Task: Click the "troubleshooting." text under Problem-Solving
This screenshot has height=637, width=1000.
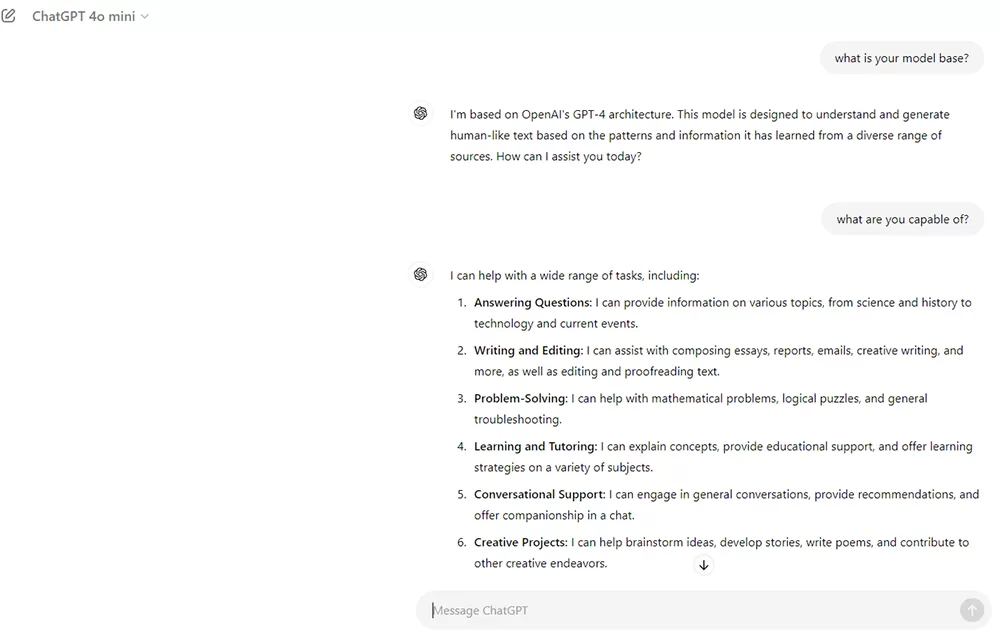Action: click(x=518, y=420)
